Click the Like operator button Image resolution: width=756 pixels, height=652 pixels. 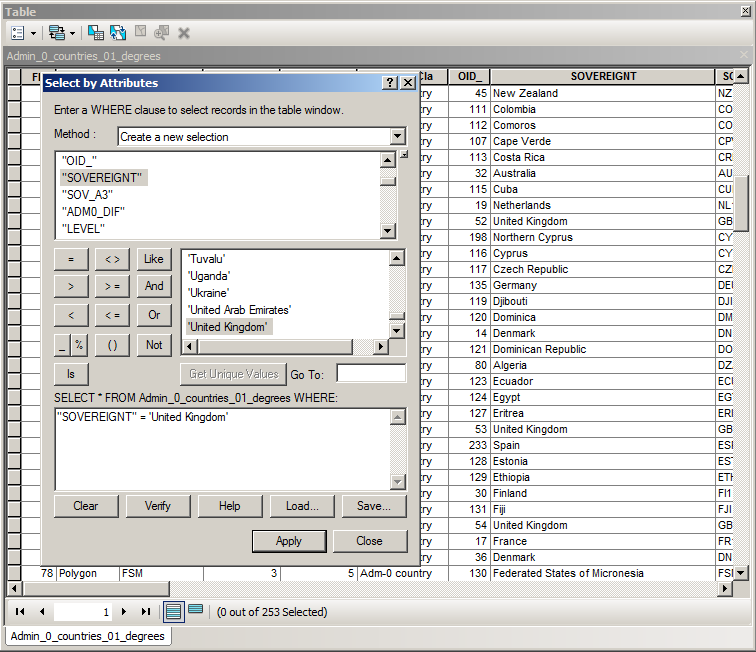coord(154,259)
